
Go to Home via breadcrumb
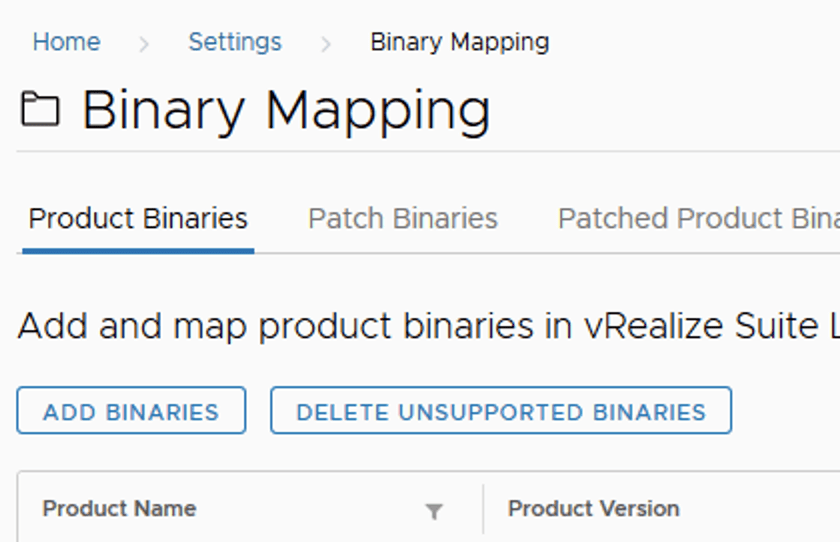(x=66, y=42)
